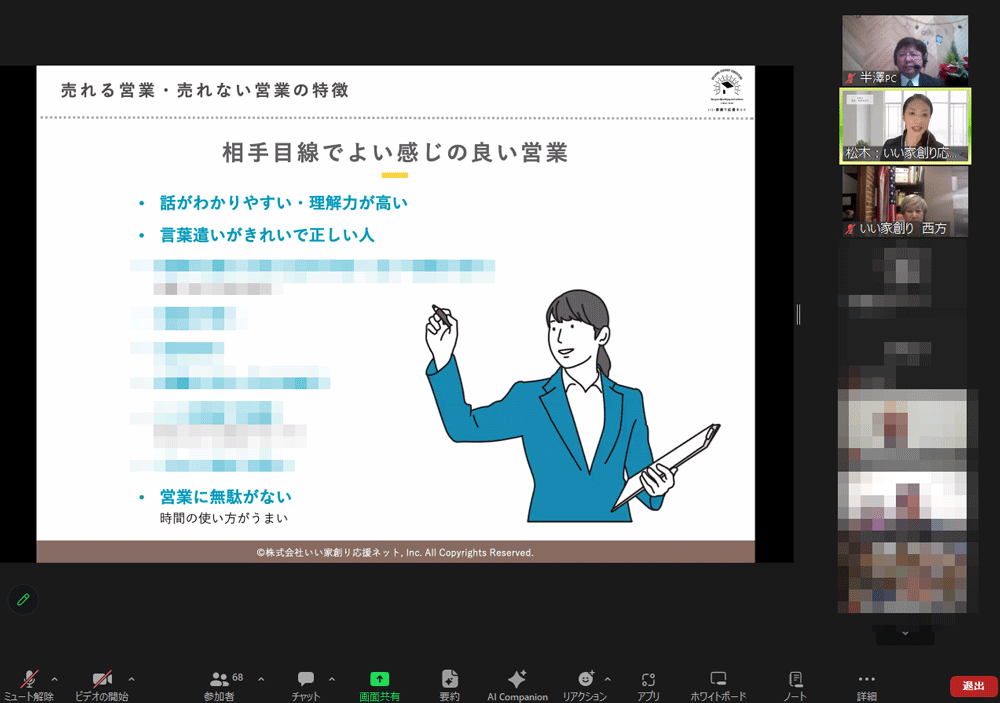The width and height of the screenshot is (1000, 703).
Task: Click the divider handle beside shared slide
Action: [x=798, y=314]
